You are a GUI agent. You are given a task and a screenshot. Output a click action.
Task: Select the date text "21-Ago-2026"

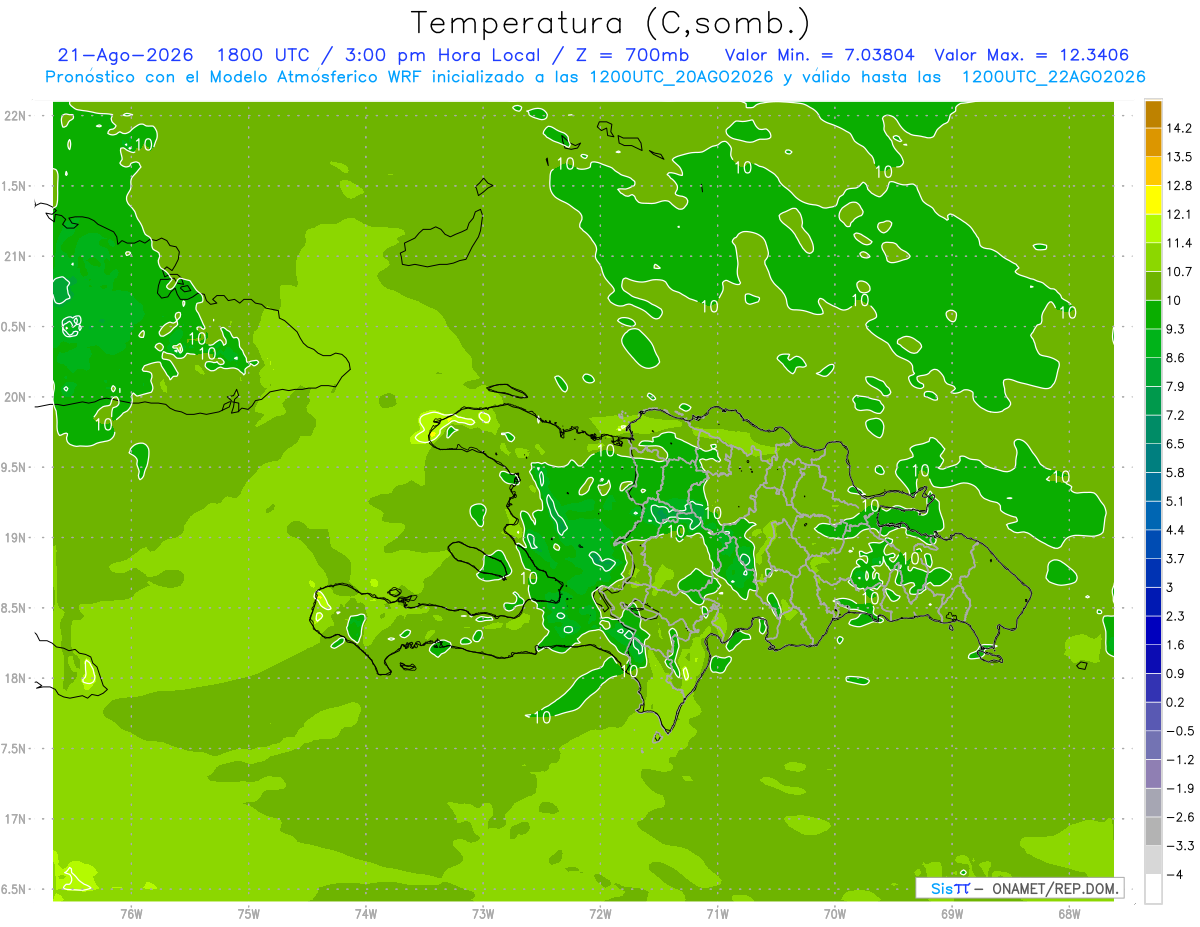click(125, 56)
